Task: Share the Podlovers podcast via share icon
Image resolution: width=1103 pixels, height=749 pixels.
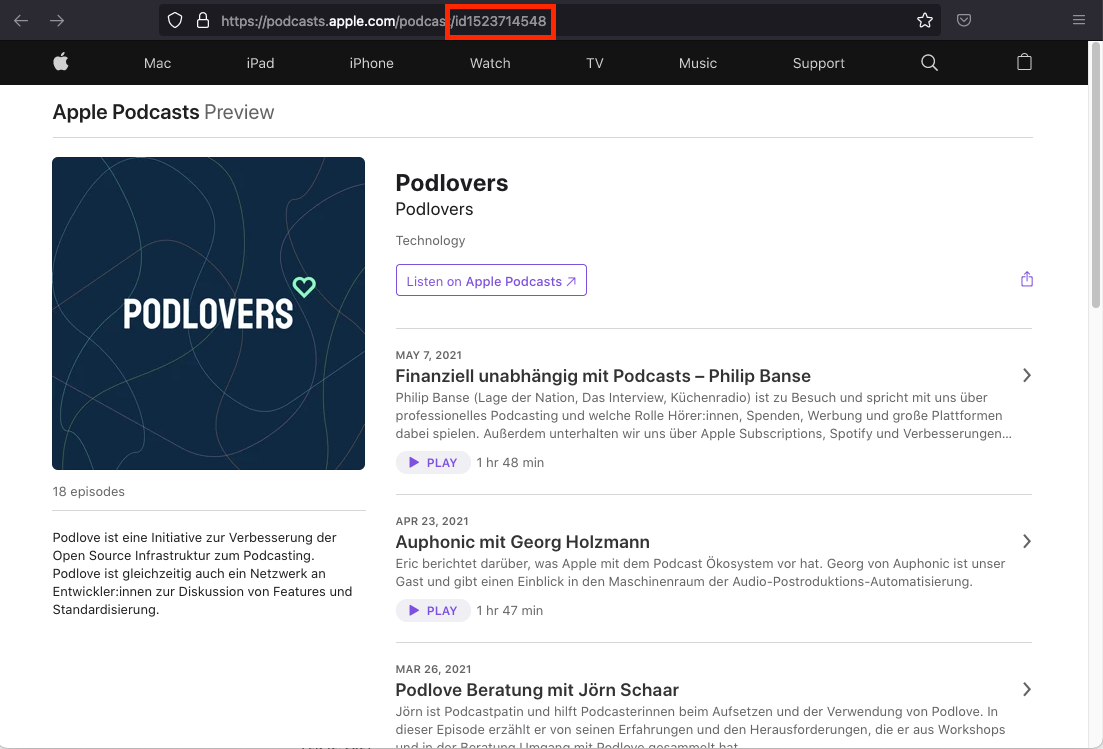Action: click(1027, 279)
